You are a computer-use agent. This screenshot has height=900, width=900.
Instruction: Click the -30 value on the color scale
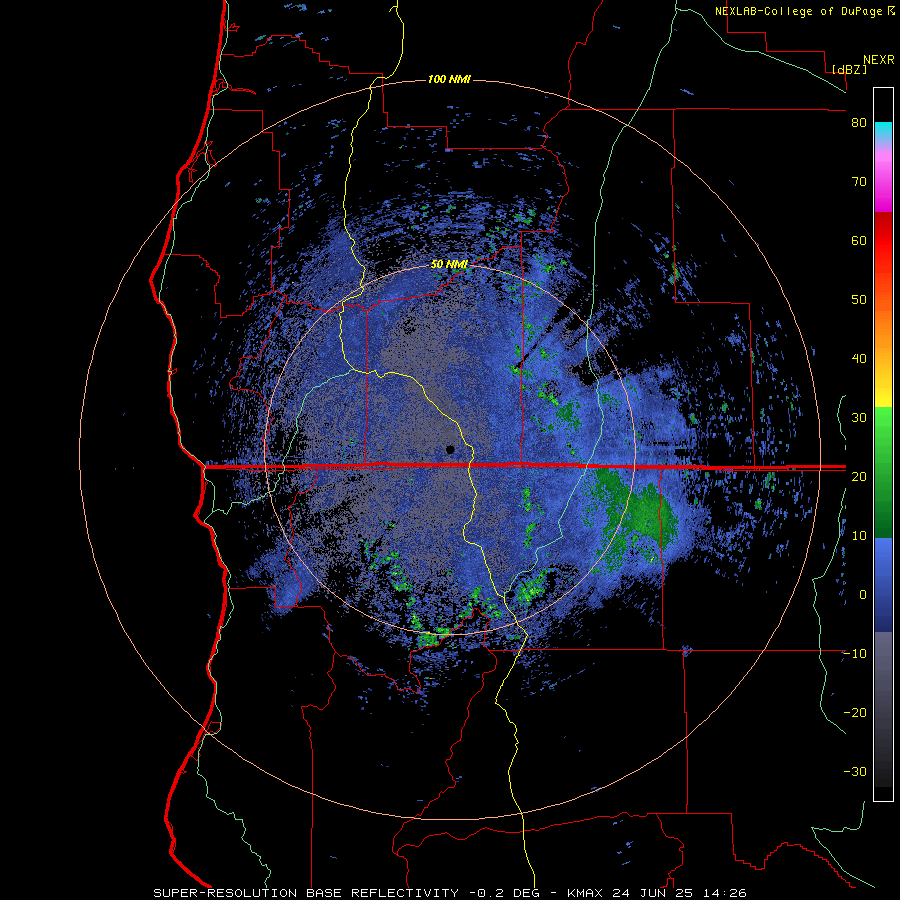point(855,772)
